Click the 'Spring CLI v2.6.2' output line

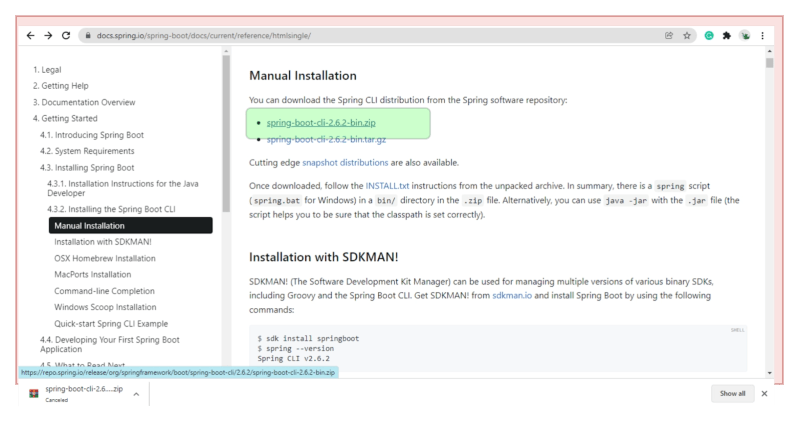point(294,359)
